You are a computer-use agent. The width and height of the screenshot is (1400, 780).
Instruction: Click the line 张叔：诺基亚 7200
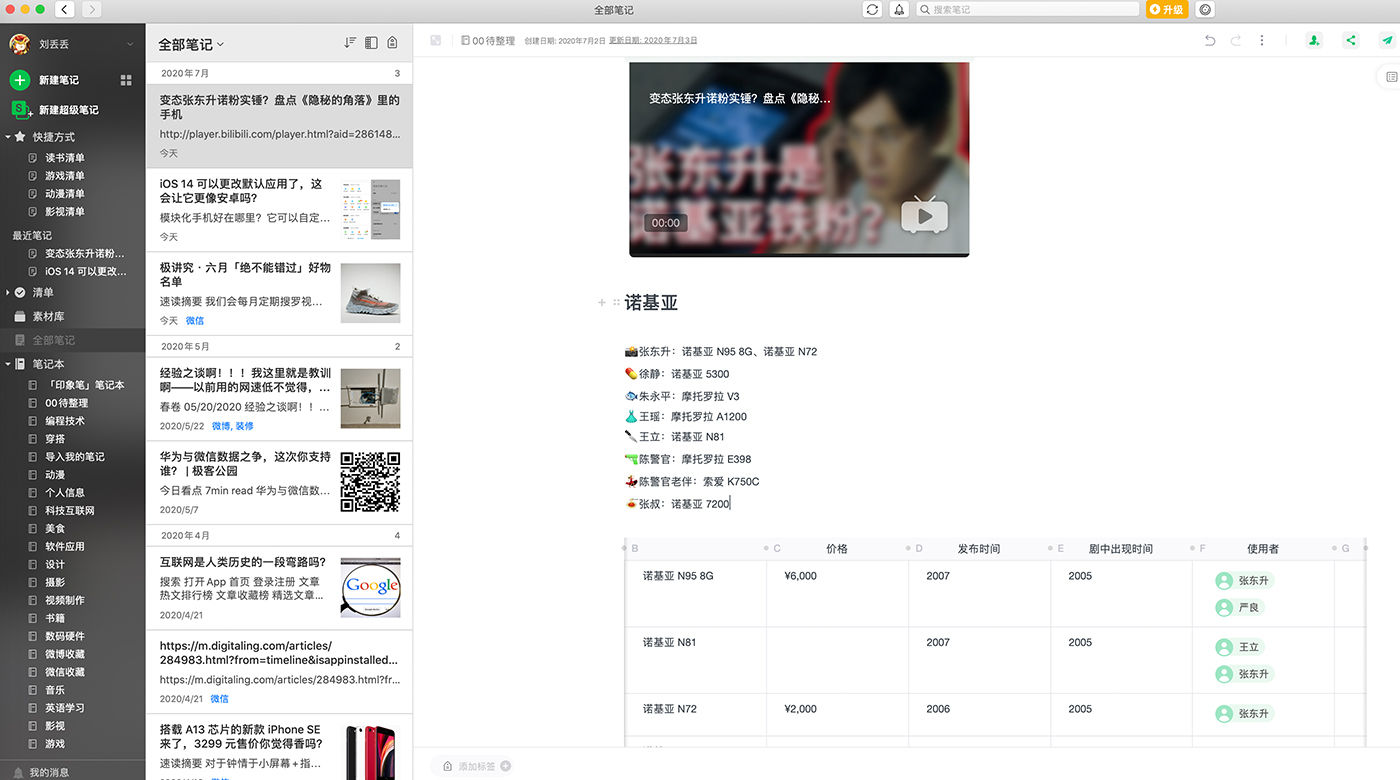click(x=677, y=504)
